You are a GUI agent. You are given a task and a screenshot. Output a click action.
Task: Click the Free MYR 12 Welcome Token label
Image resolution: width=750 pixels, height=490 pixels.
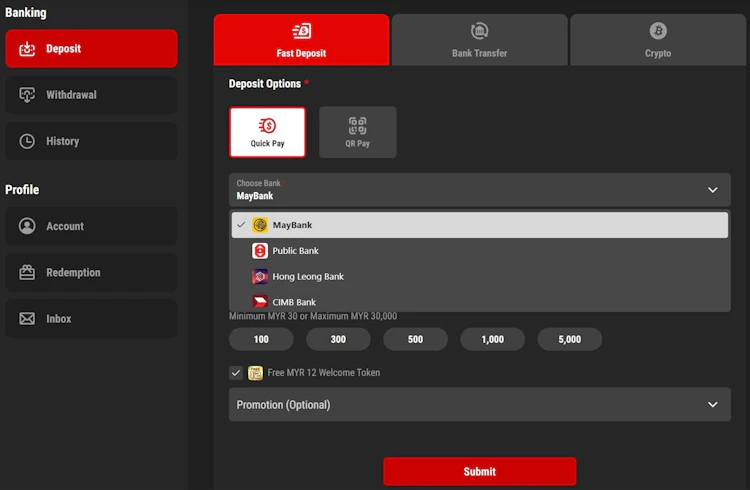pos(324,373)
